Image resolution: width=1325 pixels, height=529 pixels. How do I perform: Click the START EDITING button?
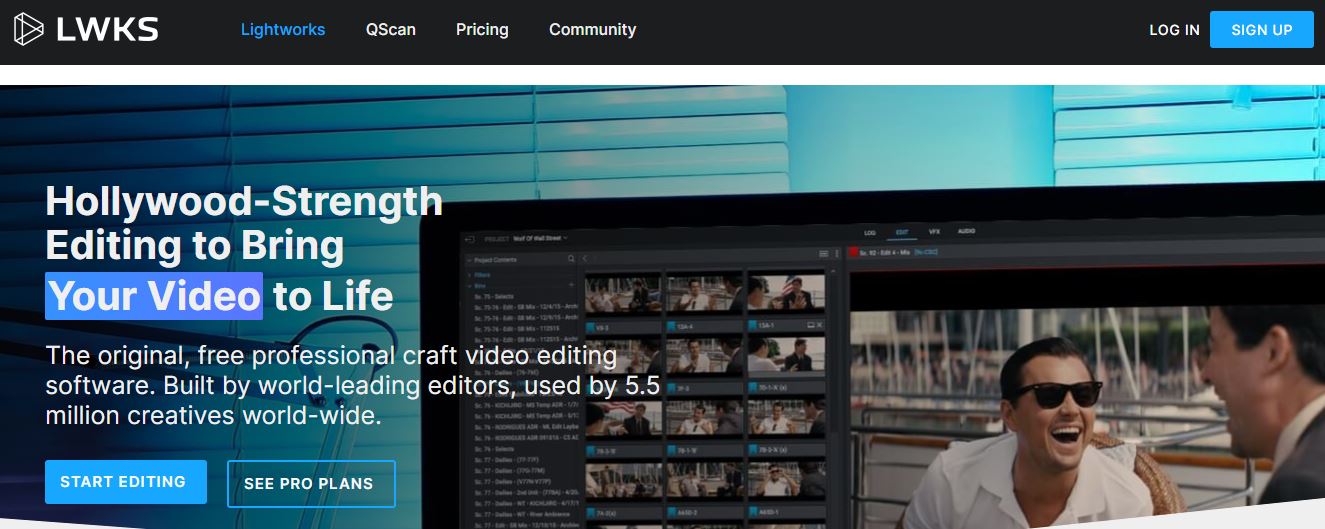coord(125,482)
